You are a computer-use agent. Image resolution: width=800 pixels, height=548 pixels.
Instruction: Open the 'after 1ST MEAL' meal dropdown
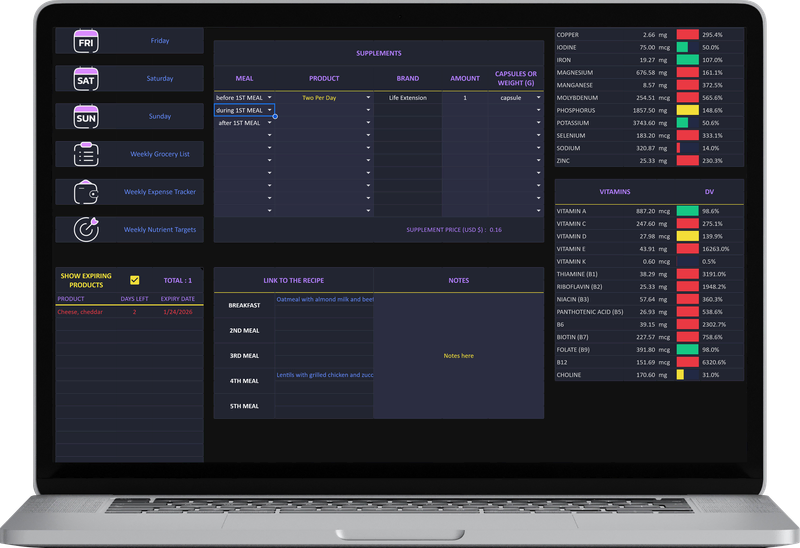pos(269,122)
